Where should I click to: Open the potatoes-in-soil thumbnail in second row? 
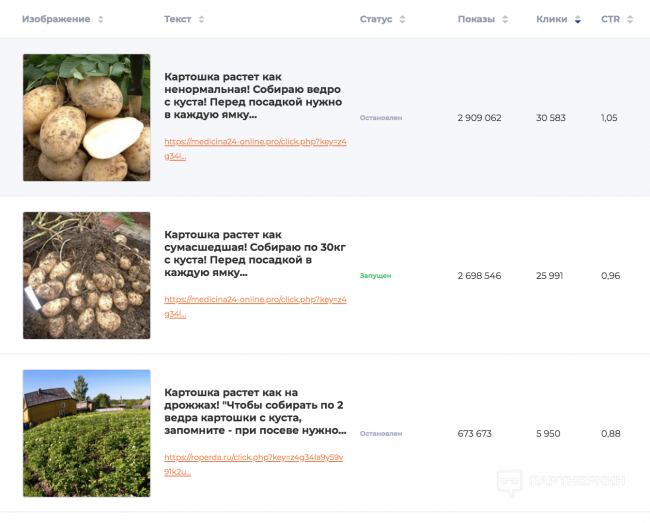[x=86, y=275]
